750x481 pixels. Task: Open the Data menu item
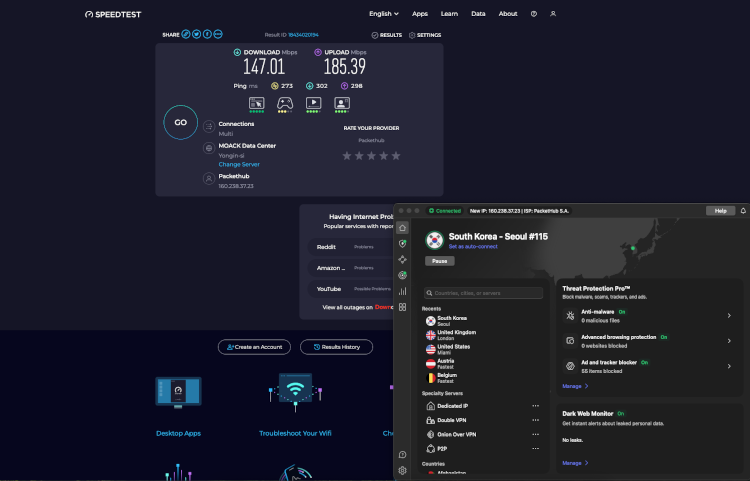pos(478,14)
